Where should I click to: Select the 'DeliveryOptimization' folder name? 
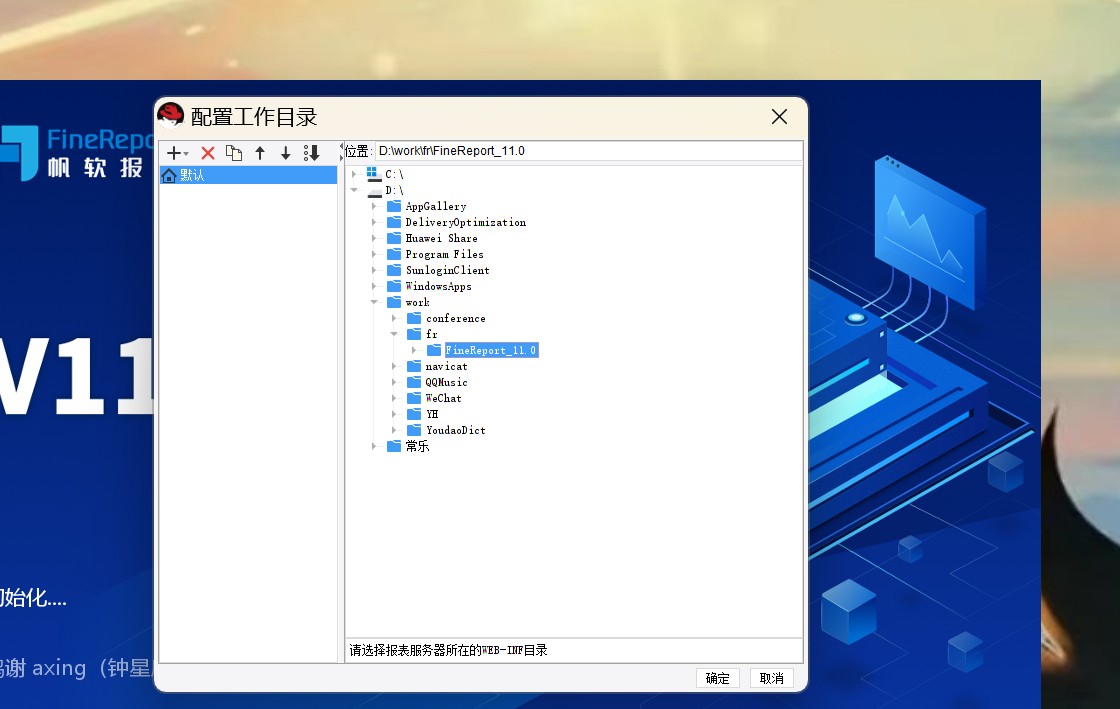(x=466, y=223)
